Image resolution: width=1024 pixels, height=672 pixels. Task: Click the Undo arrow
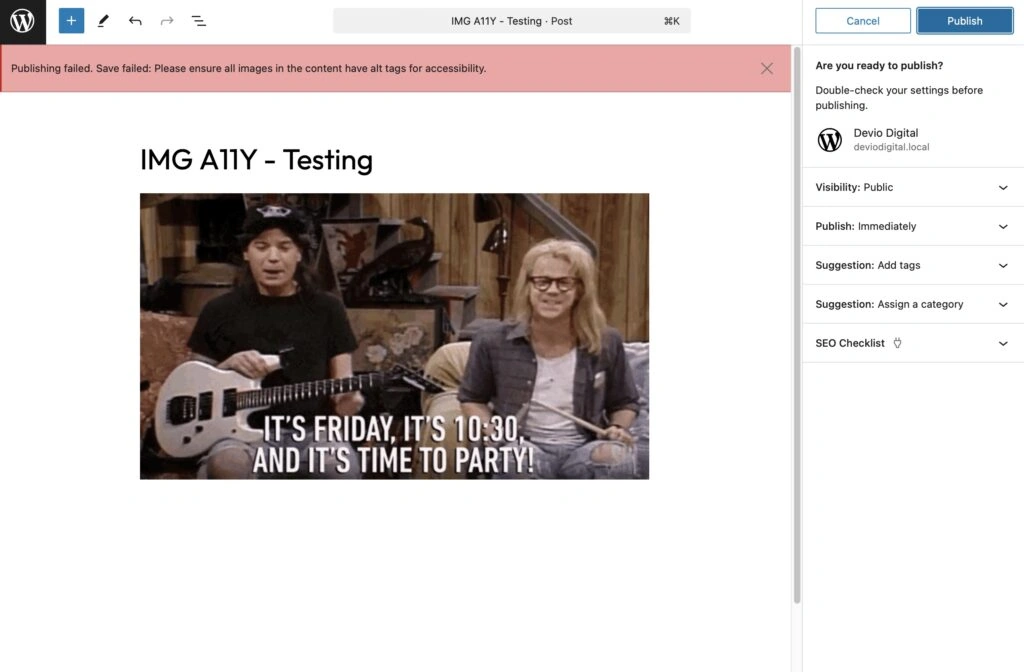click(x=135, y=21)
